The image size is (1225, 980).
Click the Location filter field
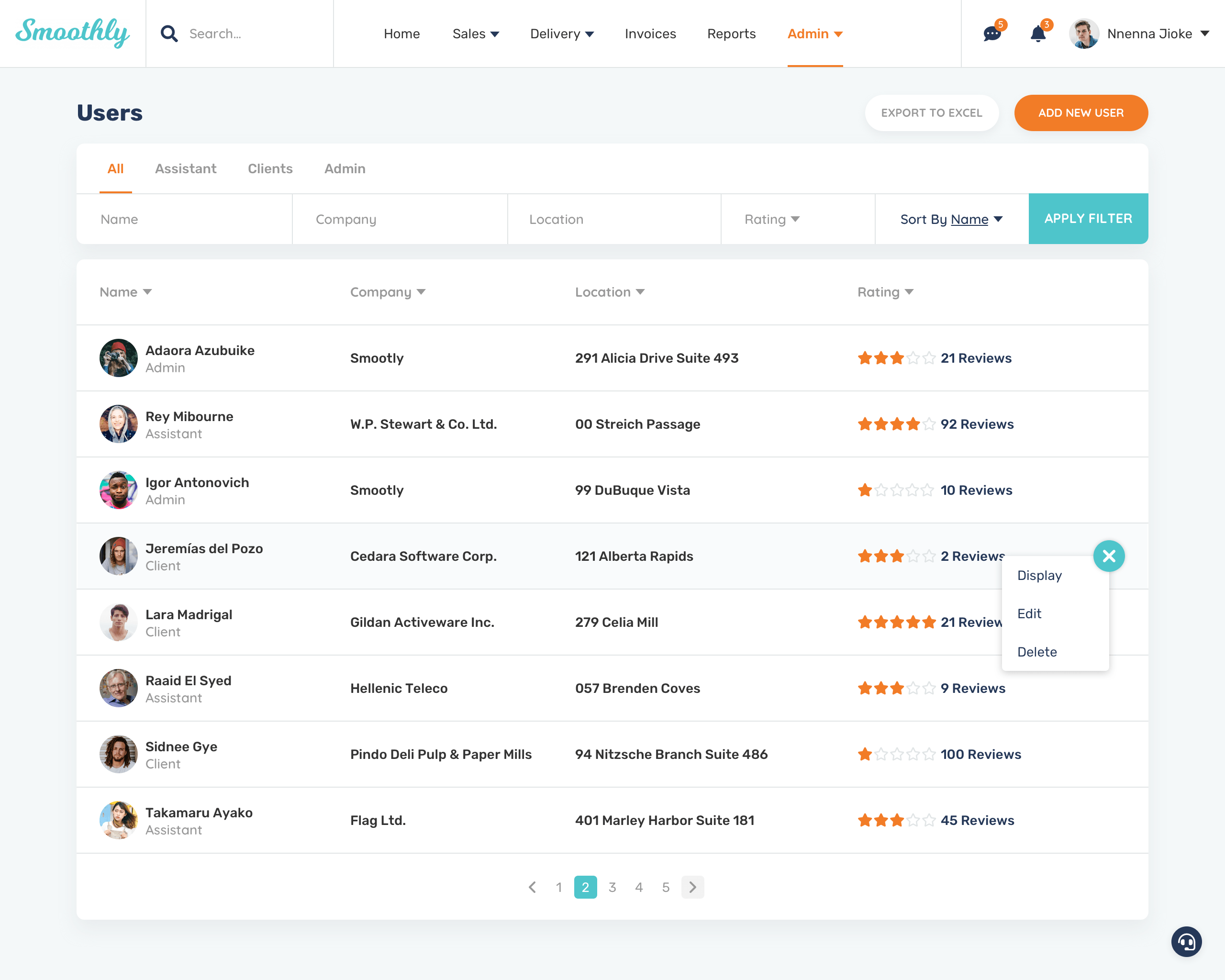(614, 219)
